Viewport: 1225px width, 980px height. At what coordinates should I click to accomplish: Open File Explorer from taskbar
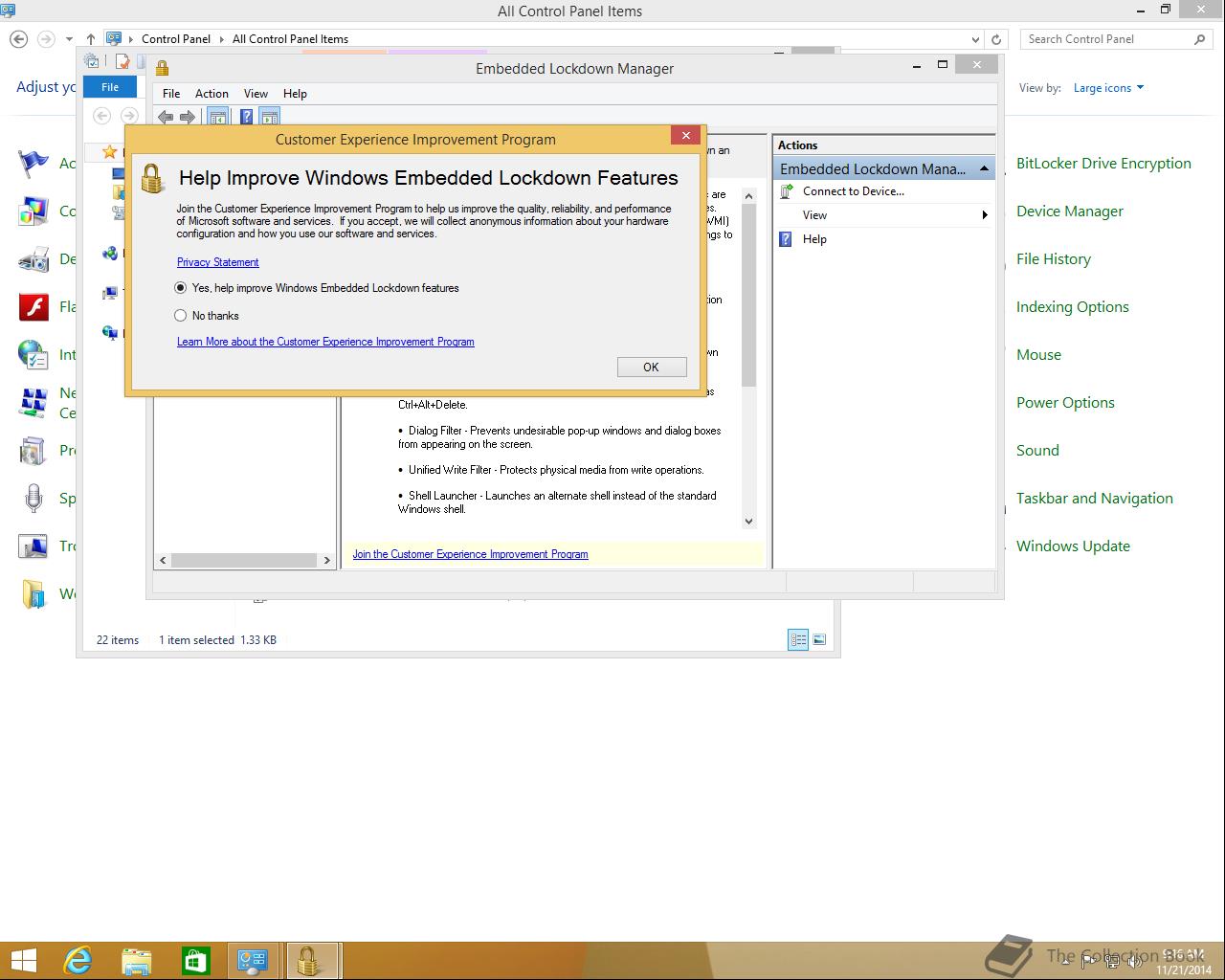pyautogui.click(x=137, y=961)
